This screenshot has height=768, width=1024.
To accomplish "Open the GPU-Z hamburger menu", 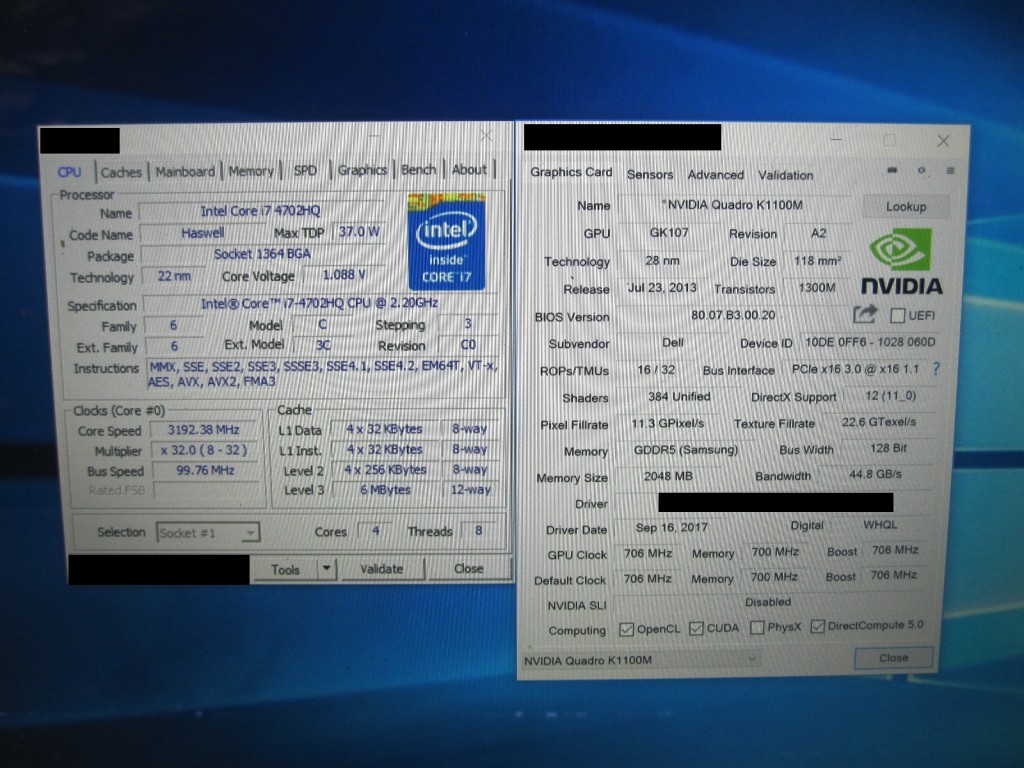I will (950, 170).
